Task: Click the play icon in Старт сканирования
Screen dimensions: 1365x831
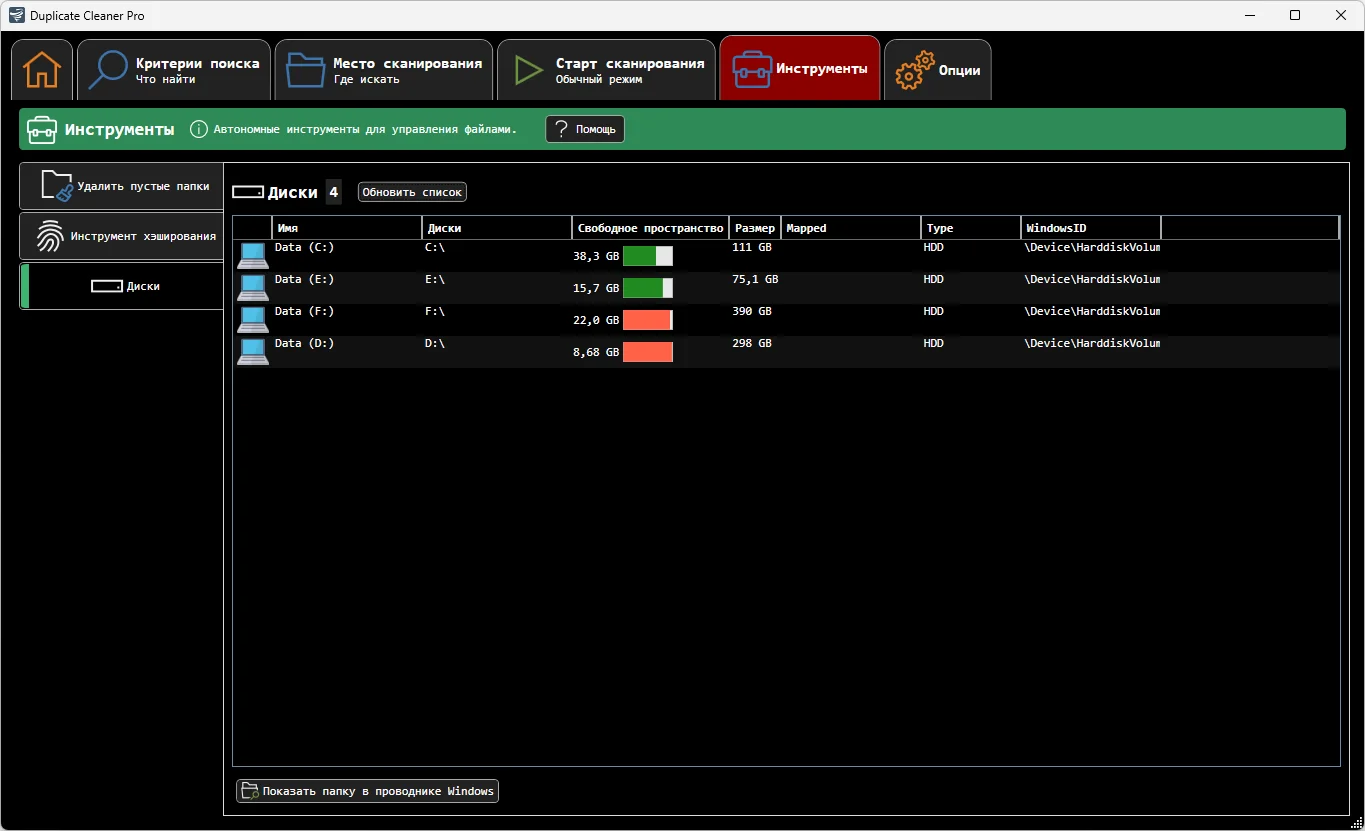Action: coord(527,70)
